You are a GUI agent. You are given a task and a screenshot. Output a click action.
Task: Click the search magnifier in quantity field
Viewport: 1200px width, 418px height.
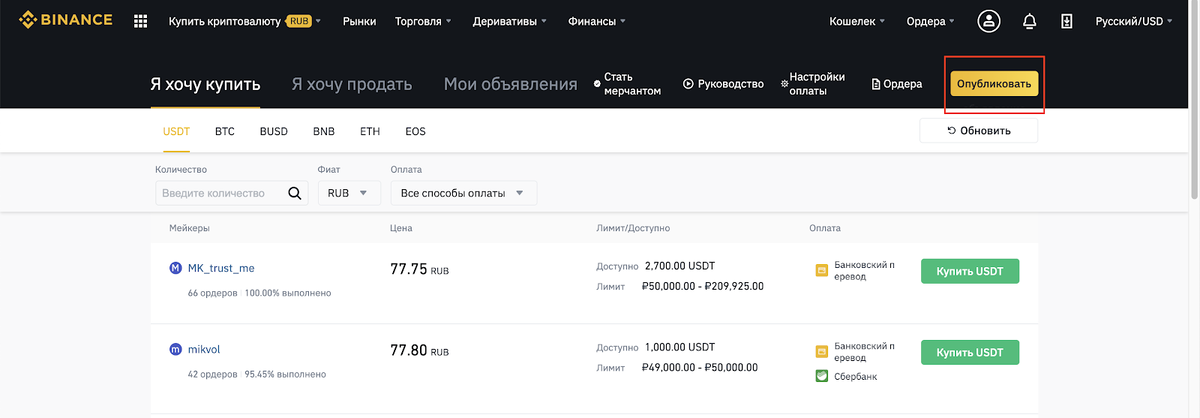tap(294, 193)
